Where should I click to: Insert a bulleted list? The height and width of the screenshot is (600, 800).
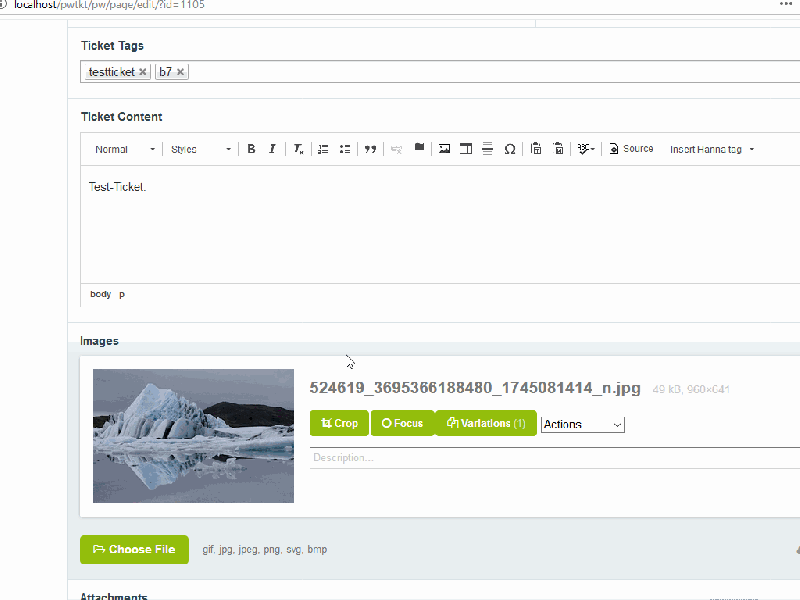click(x=345, y=148)
